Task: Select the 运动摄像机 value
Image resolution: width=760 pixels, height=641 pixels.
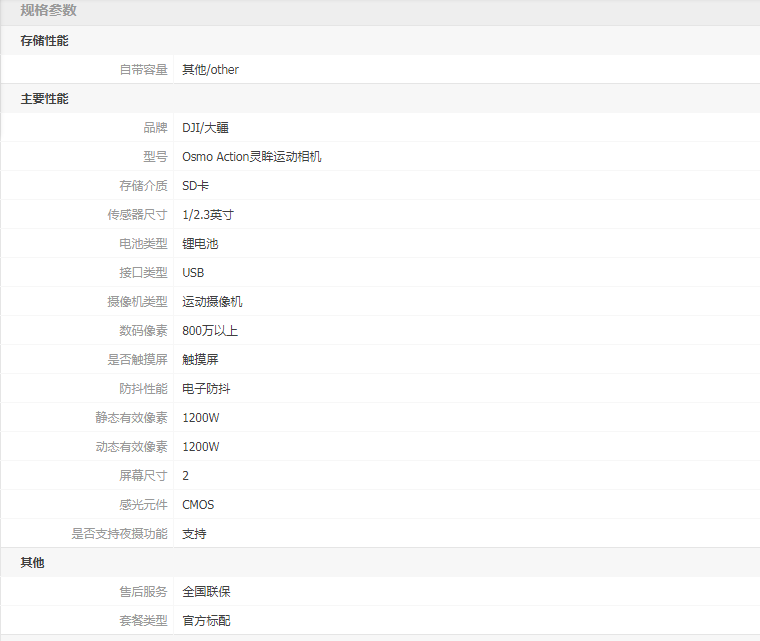Action: pos(212,302)
